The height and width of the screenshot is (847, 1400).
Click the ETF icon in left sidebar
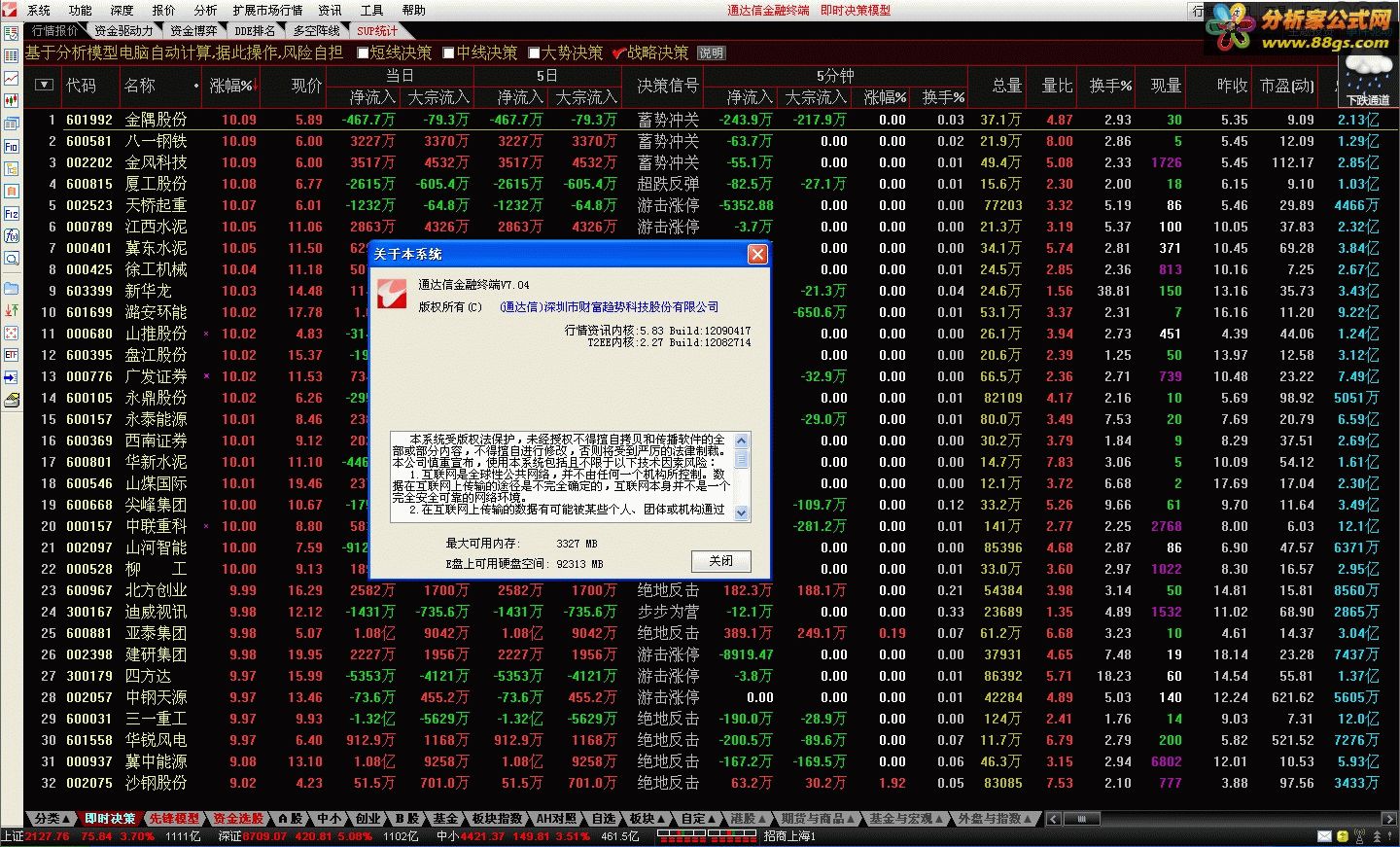click(12, 356)
